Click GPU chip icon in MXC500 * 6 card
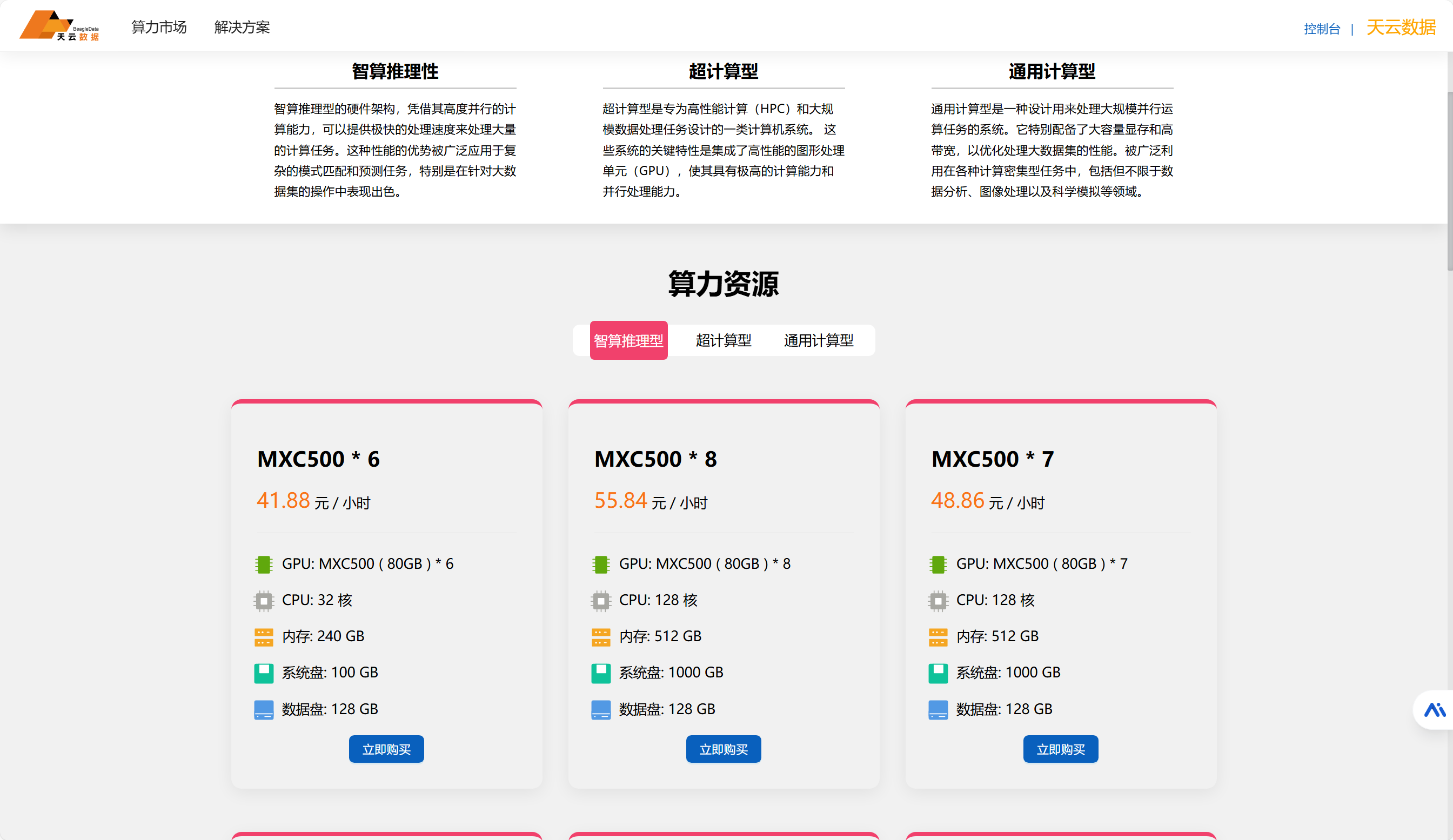The width and height of the screenshot is (1453, 840). coord(264,565)
